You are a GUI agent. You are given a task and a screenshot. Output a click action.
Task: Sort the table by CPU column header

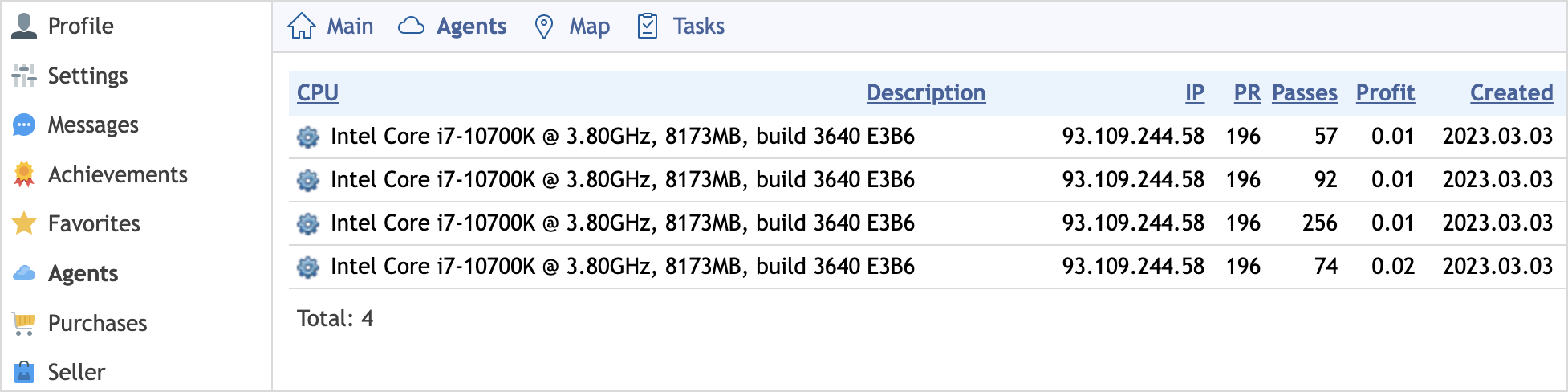click(318, 93)
